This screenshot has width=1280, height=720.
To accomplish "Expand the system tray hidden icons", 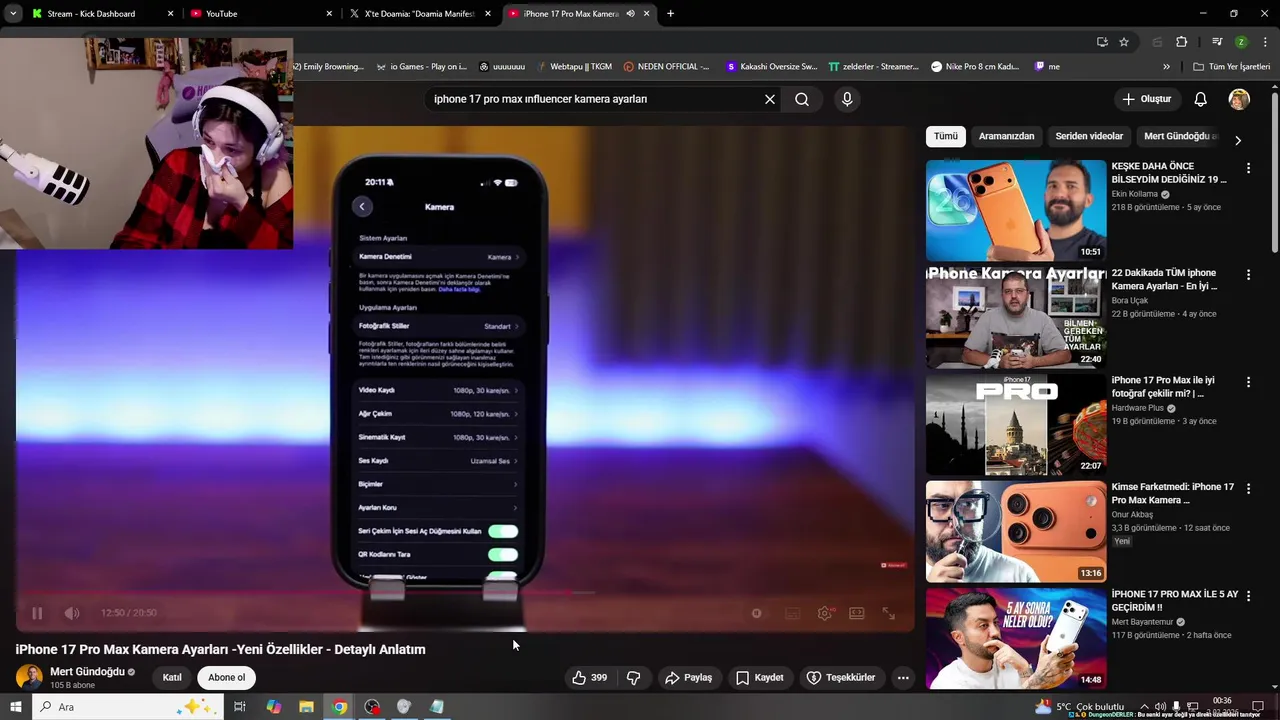I will pyautogui.click(x=1143, y=707).
